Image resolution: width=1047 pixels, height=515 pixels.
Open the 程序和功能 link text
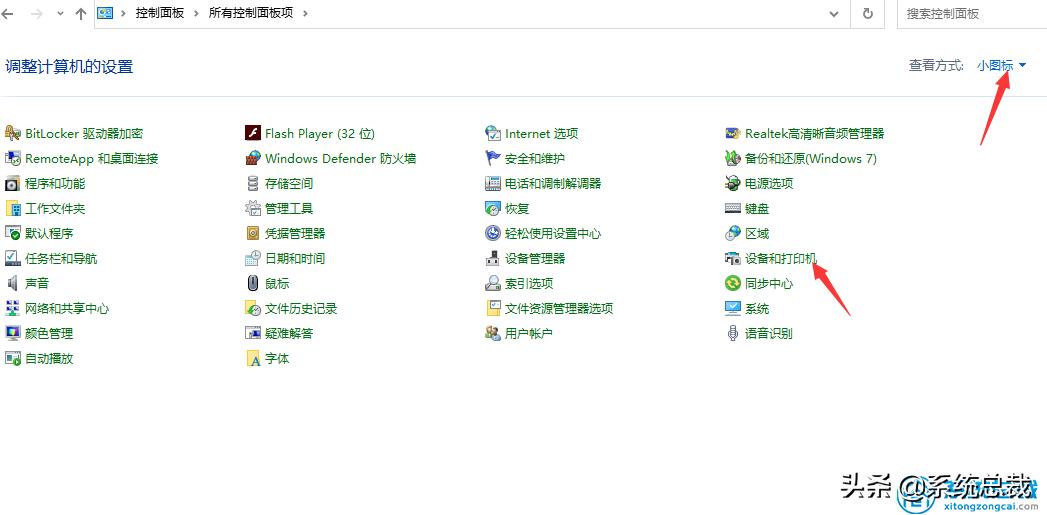pyautogui.click(x=55, y=184)
